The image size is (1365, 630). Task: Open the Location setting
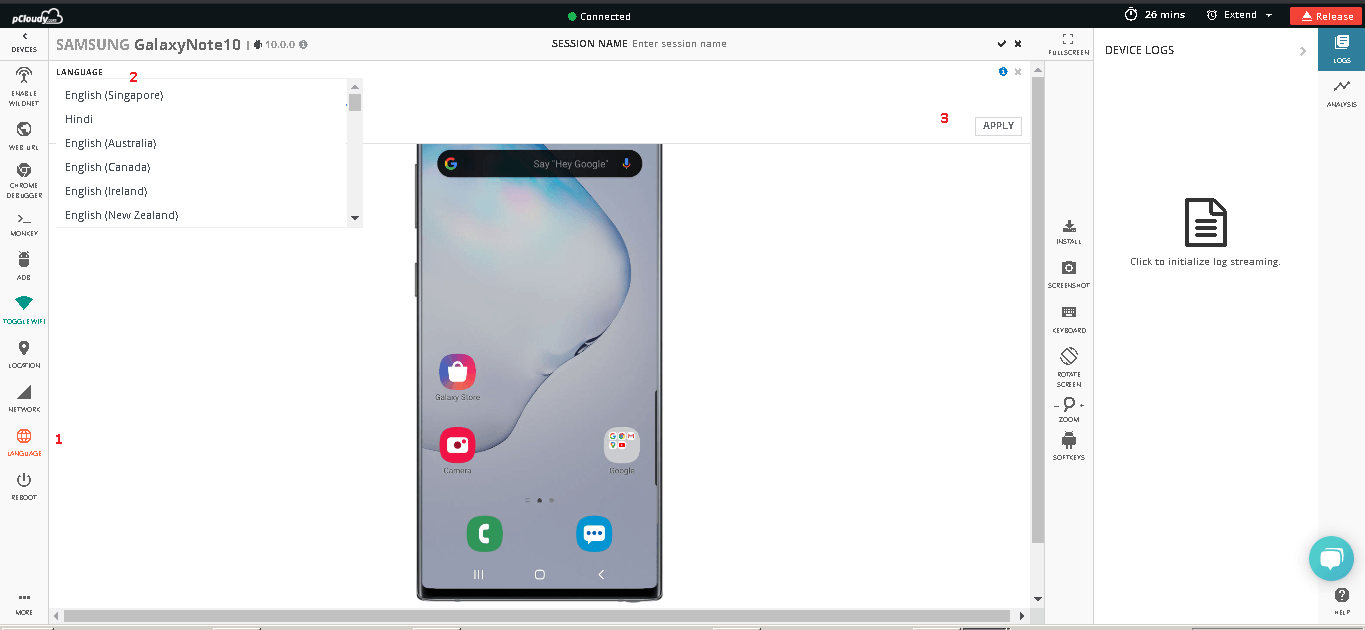tap(24, 353)
